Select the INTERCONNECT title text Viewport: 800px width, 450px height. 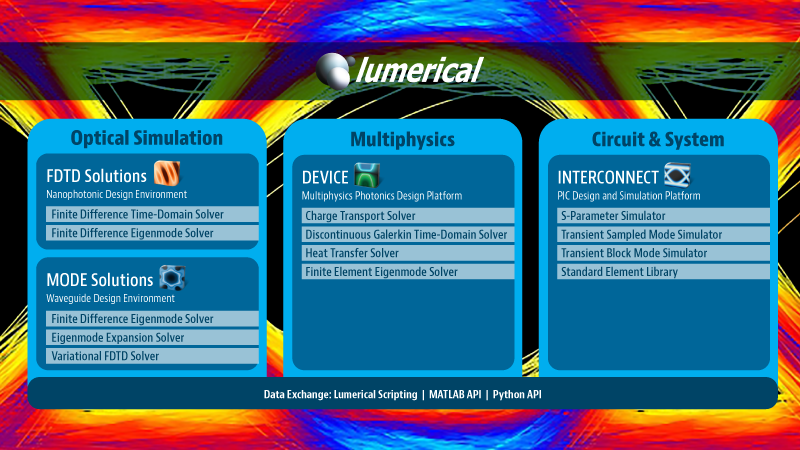(608, 178)
